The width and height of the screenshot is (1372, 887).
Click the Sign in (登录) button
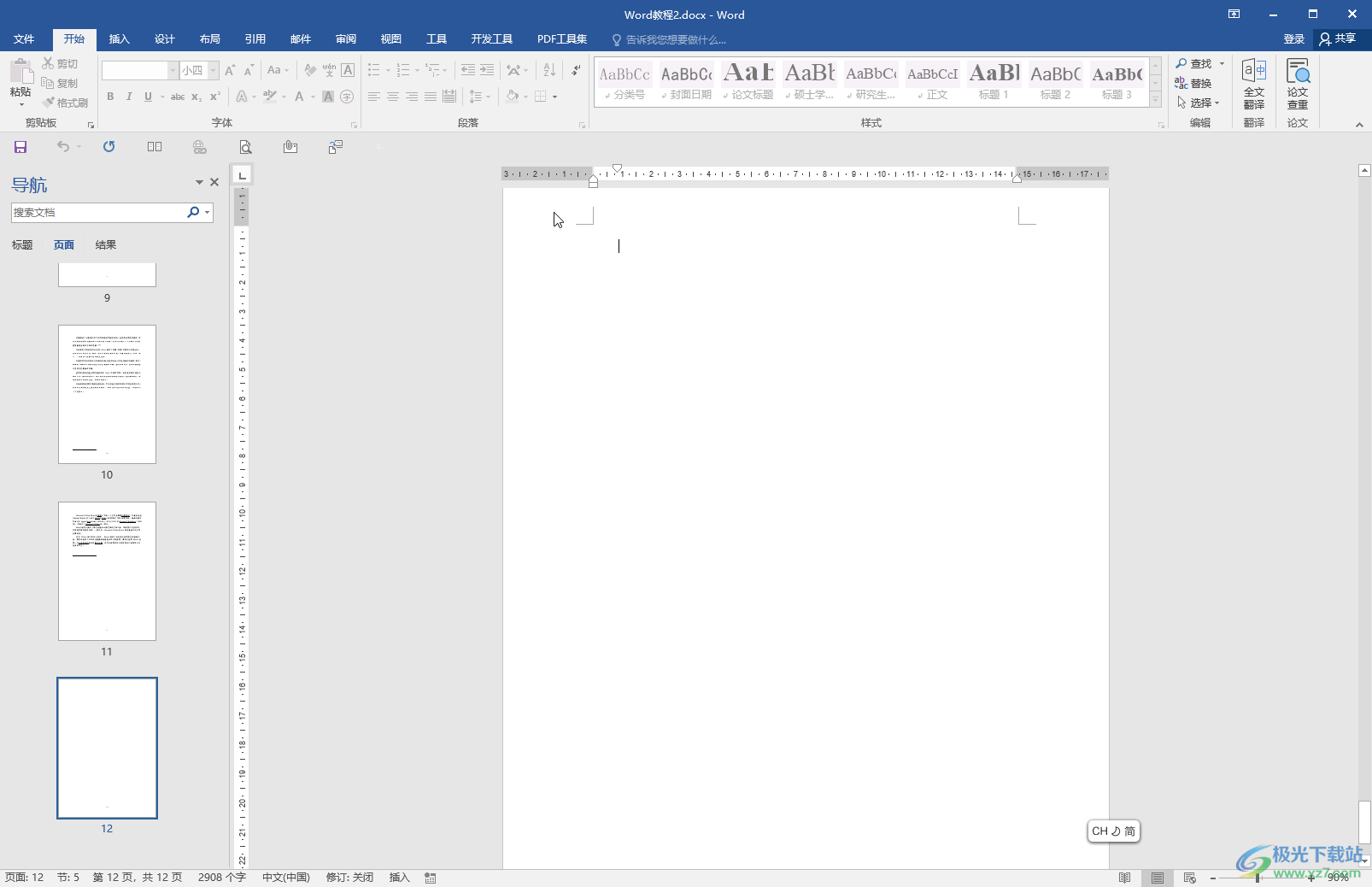(x=1294, y=39)
